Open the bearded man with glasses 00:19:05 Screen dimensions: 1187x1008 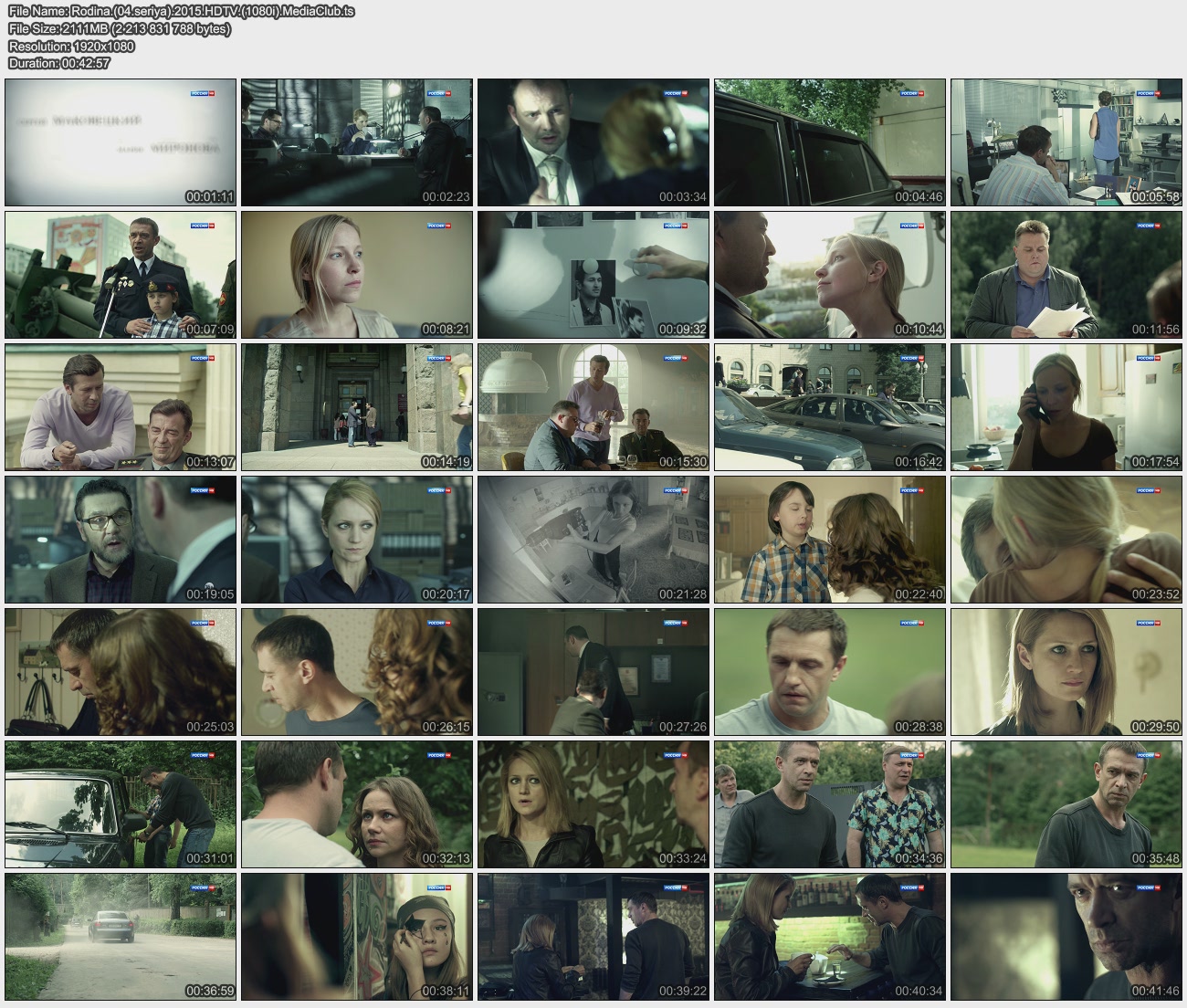point(120,540)
